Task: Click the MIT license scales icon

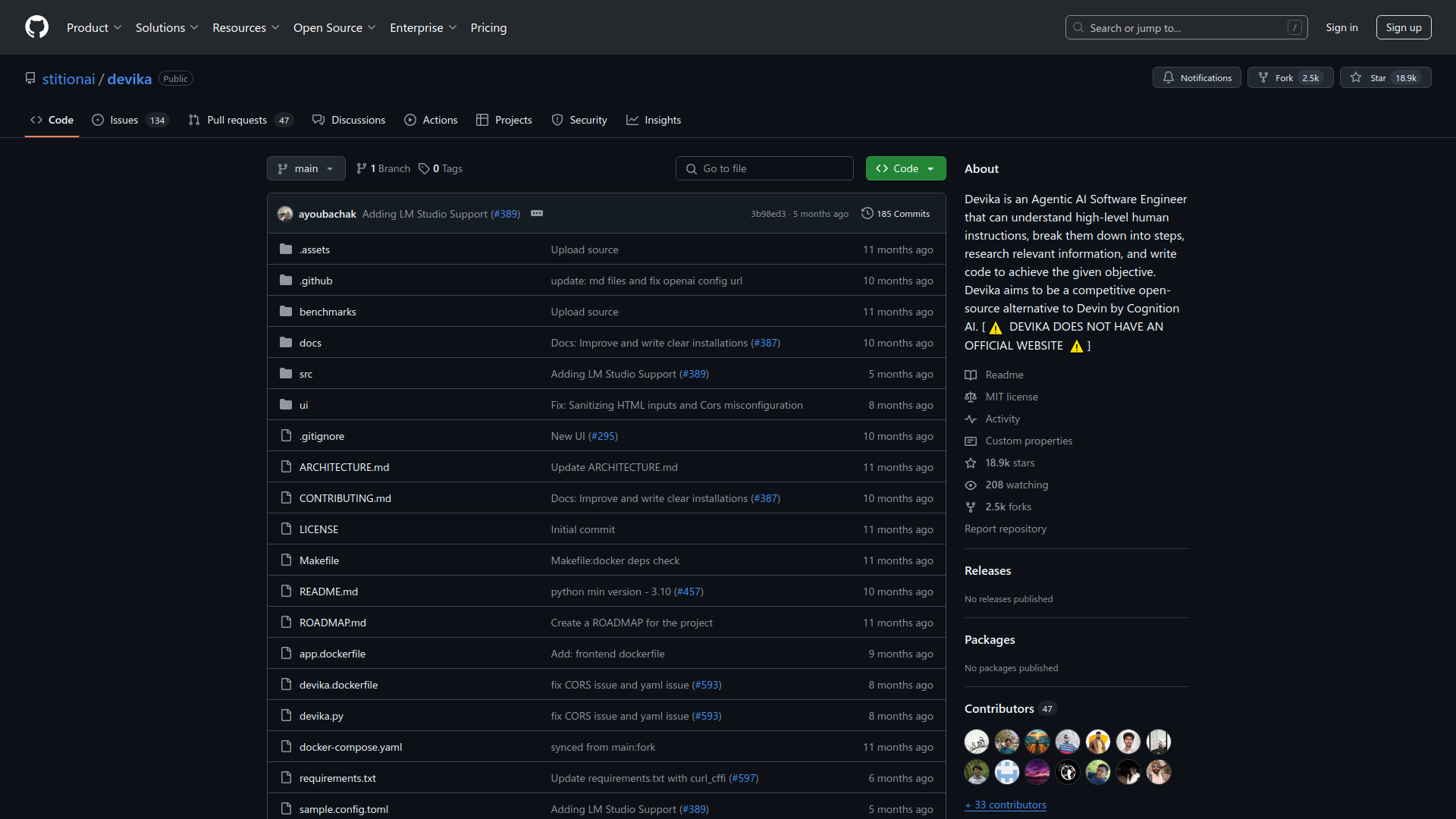Action: point(971,397)
